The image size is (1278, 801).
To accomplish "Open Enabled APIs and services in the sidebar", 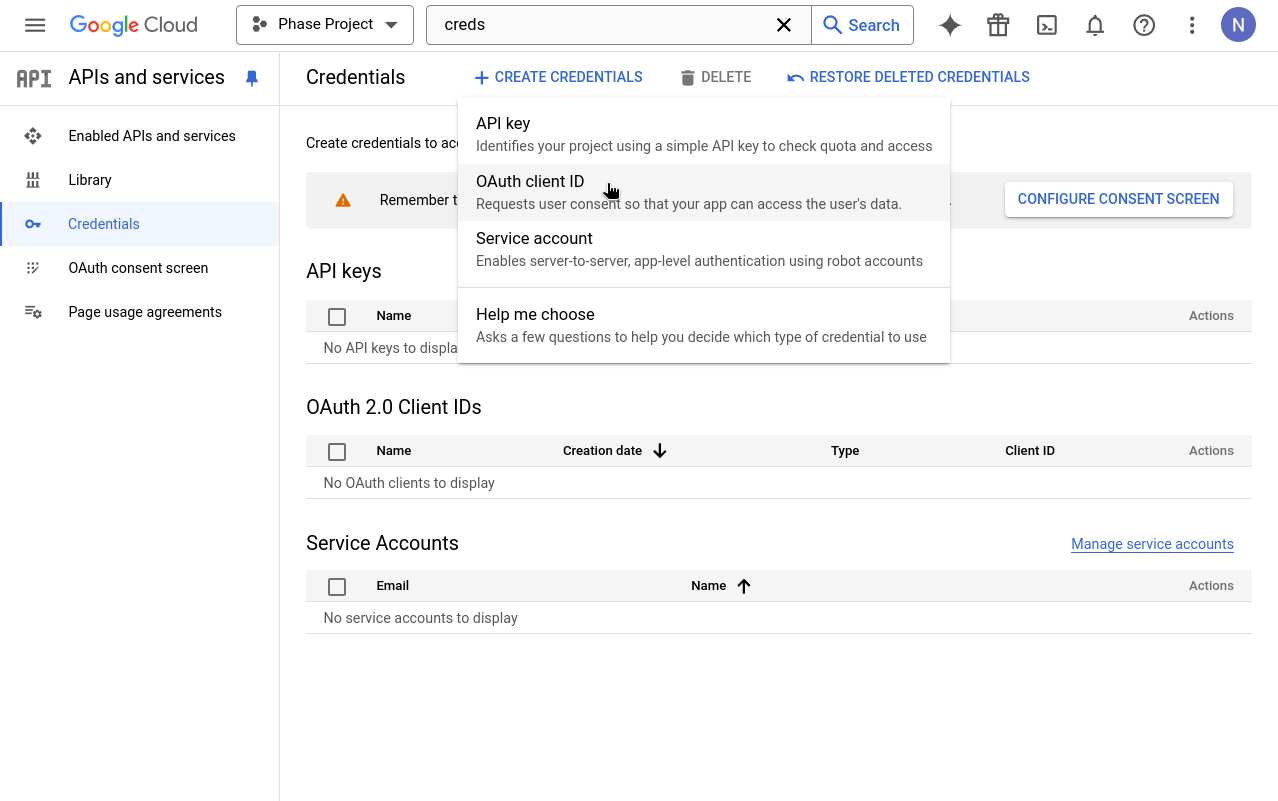I will [140, 136].
